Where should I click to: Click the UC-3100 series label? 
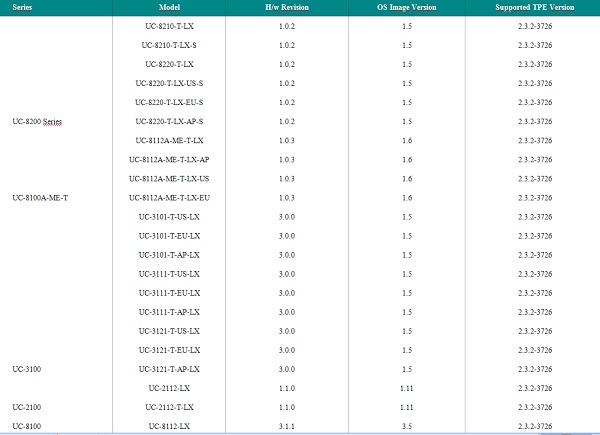27,369
